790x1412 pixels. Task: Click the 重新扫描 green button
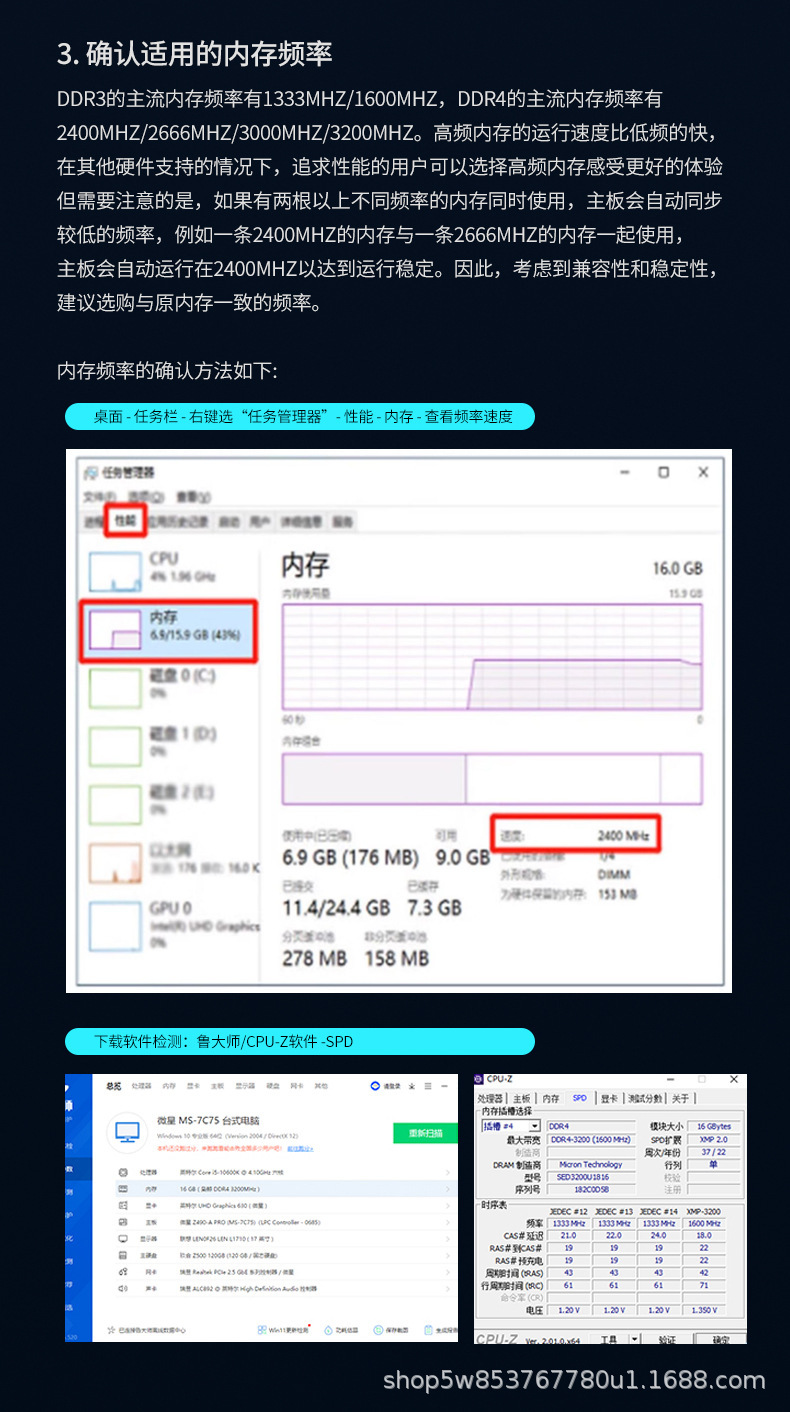click(x=425, y=1133)
